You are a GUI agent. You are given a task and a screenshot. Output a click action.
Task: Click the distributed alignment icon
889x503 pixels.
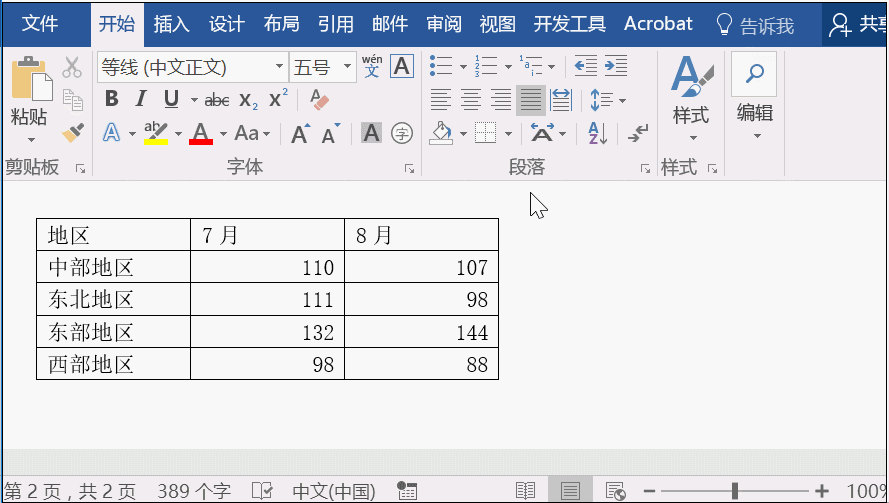tap(561, 100)
